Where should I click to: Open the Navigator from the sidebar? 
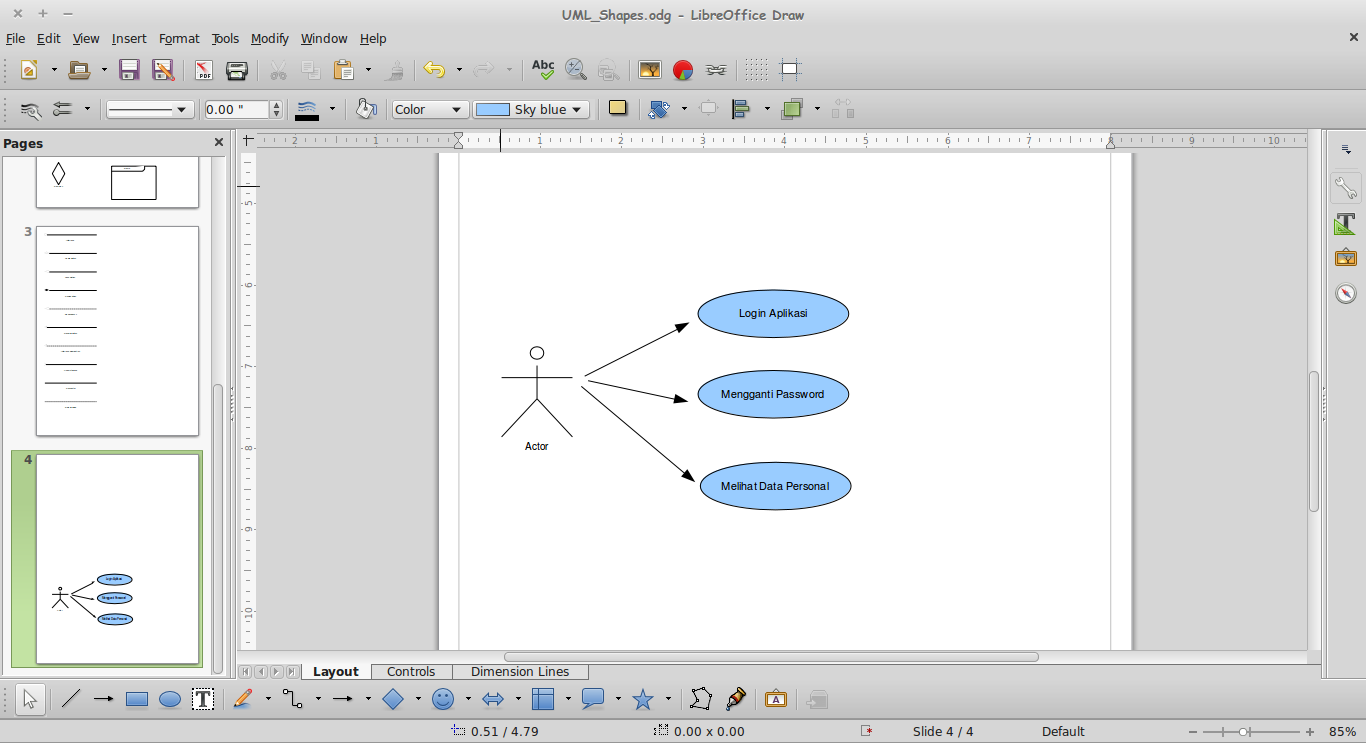click(x=1345, y=293)
